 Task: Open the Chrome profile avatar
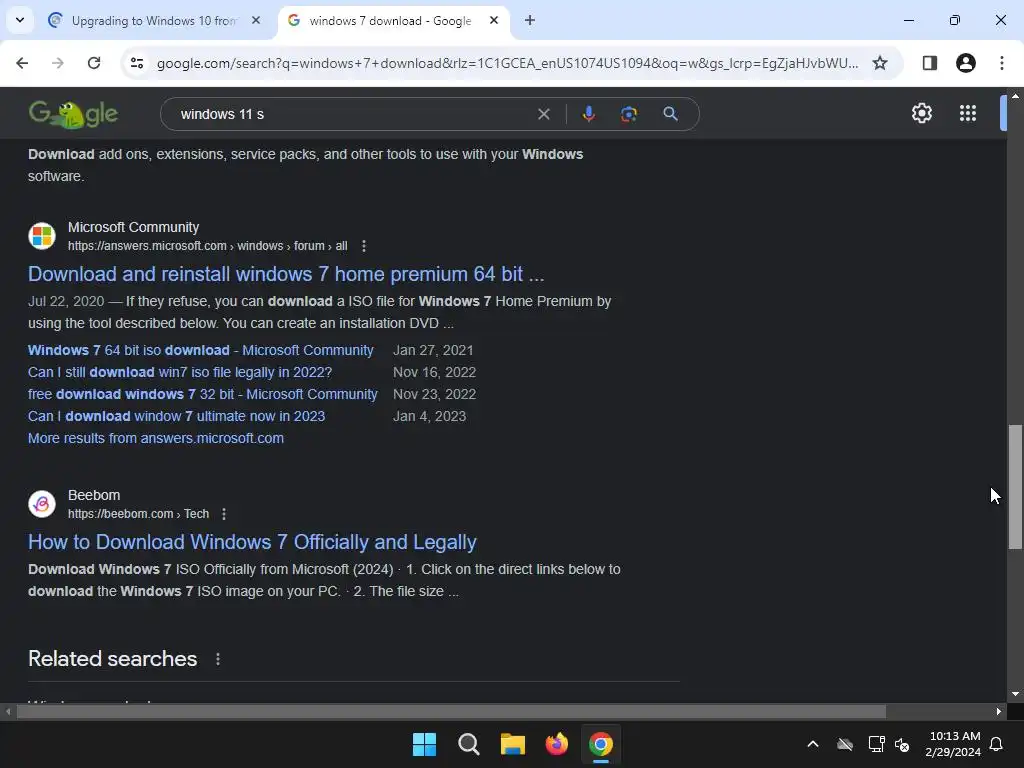pyautogui.click(x=965, y=63)
